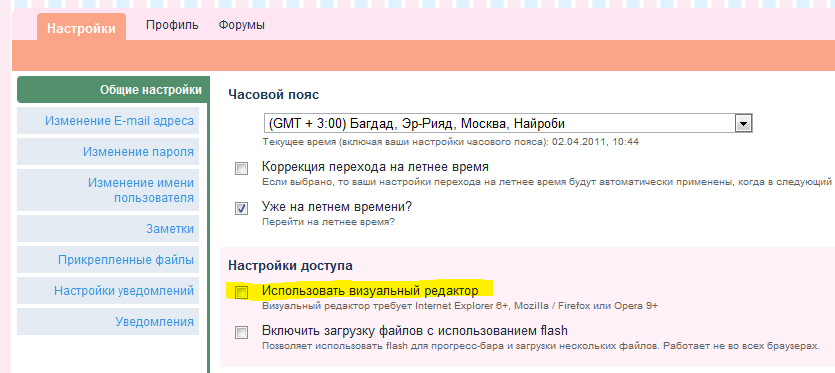Image resolution: width=835 pixels, height=373 pixels.
Task: Enable Коррекция перехода на летнее время checkbox
Action: 242,169
